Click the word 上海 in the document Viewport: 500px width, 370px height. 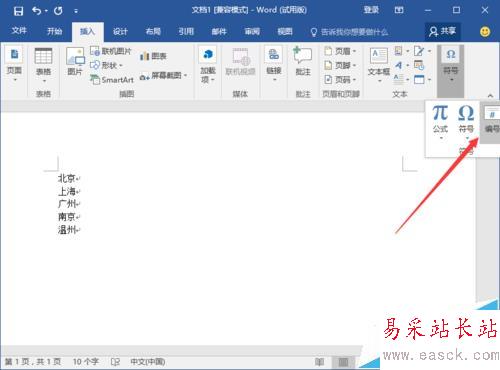(x=66, y=191)
